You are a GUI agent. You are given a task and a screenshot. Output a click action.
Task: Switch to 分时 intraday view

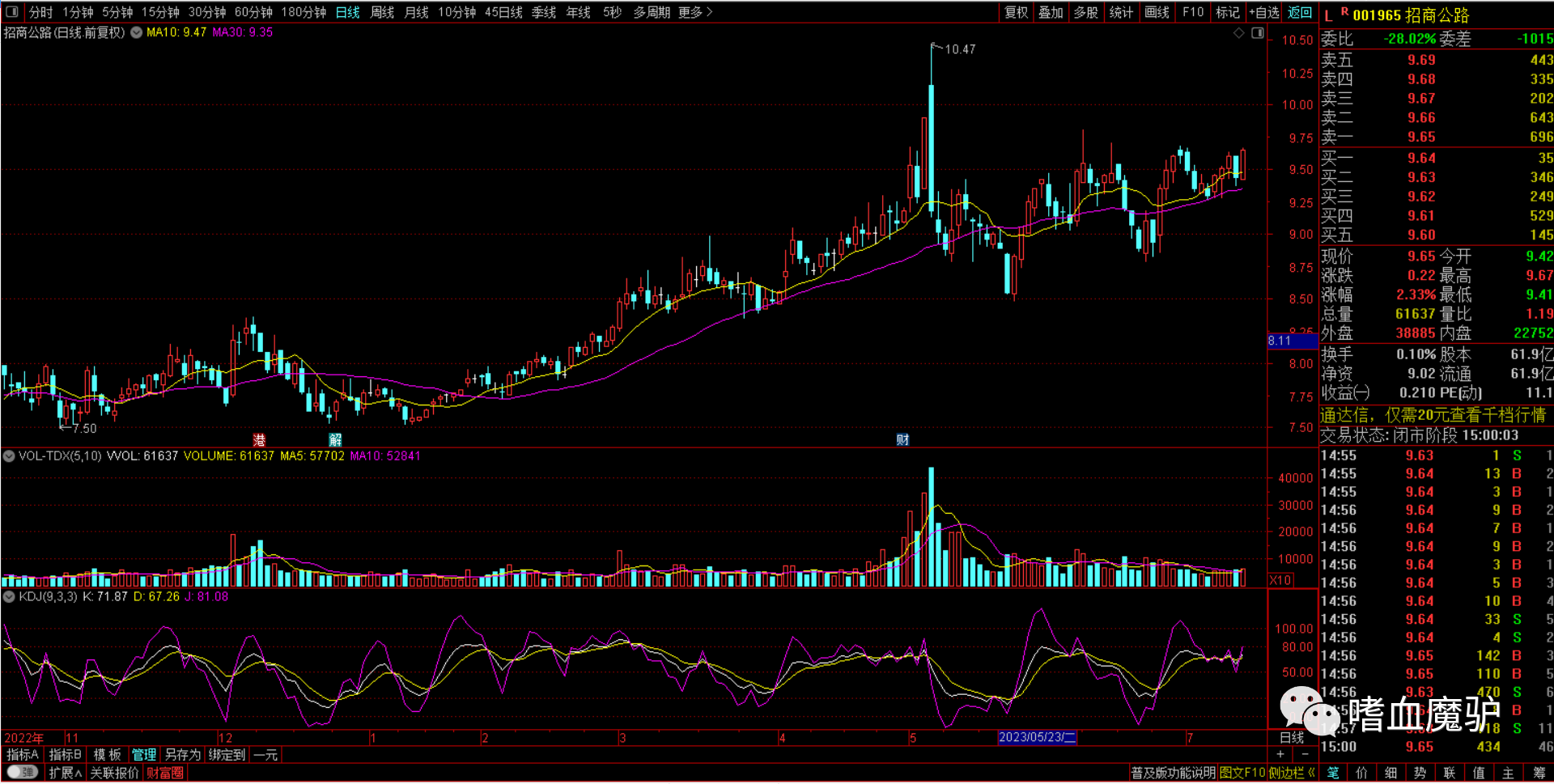(40, 12)
